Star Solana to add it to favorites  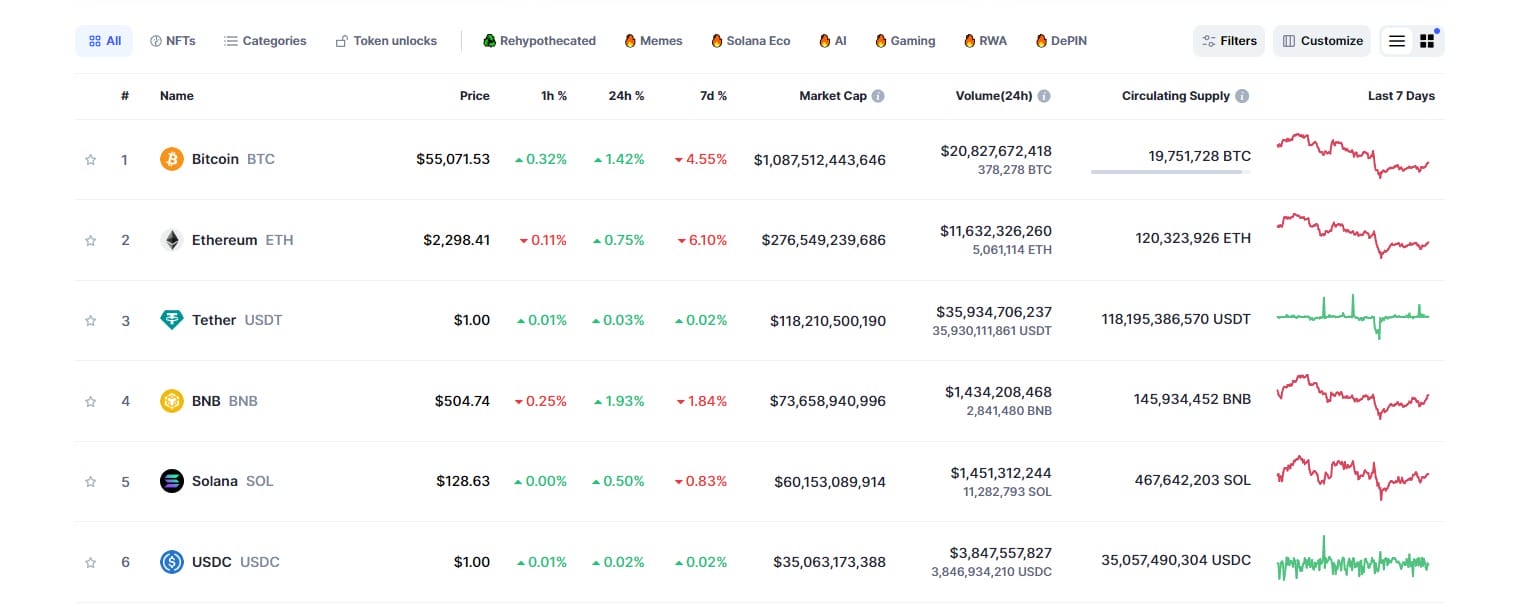pyautogui.click(x=90, y=481)
